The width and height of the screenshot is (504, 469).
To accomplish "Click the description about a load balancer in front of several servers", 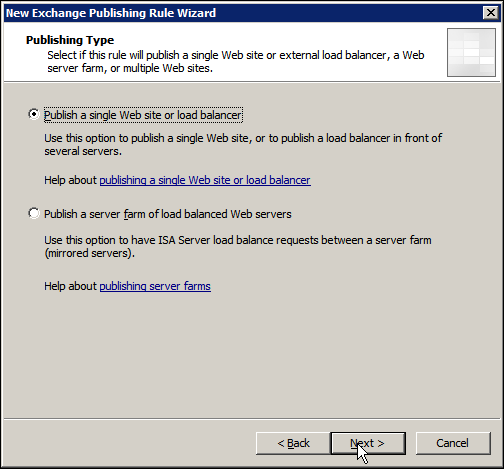I will (x=243, y=145).
